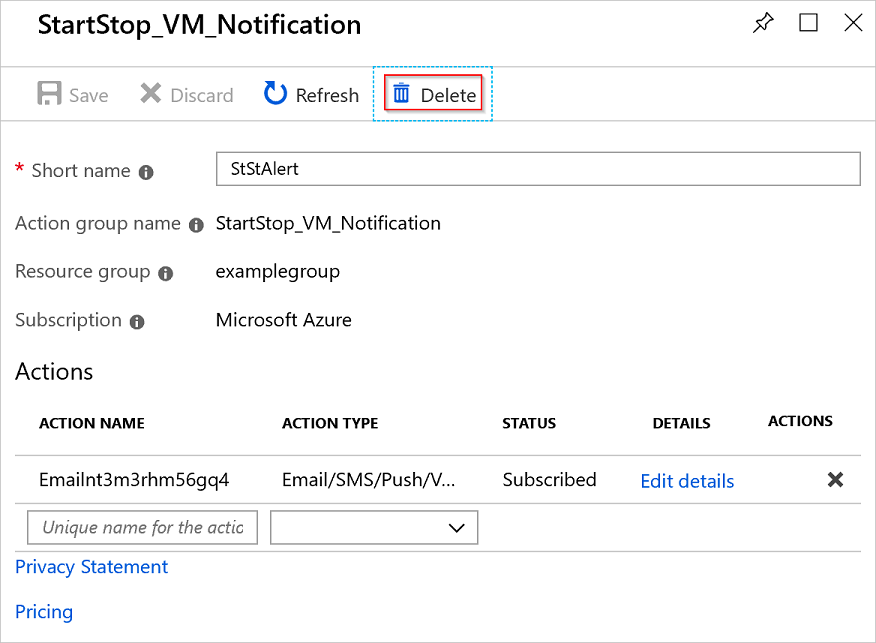Close the StartStop_VM_Notification blade

tap(853, 23)
